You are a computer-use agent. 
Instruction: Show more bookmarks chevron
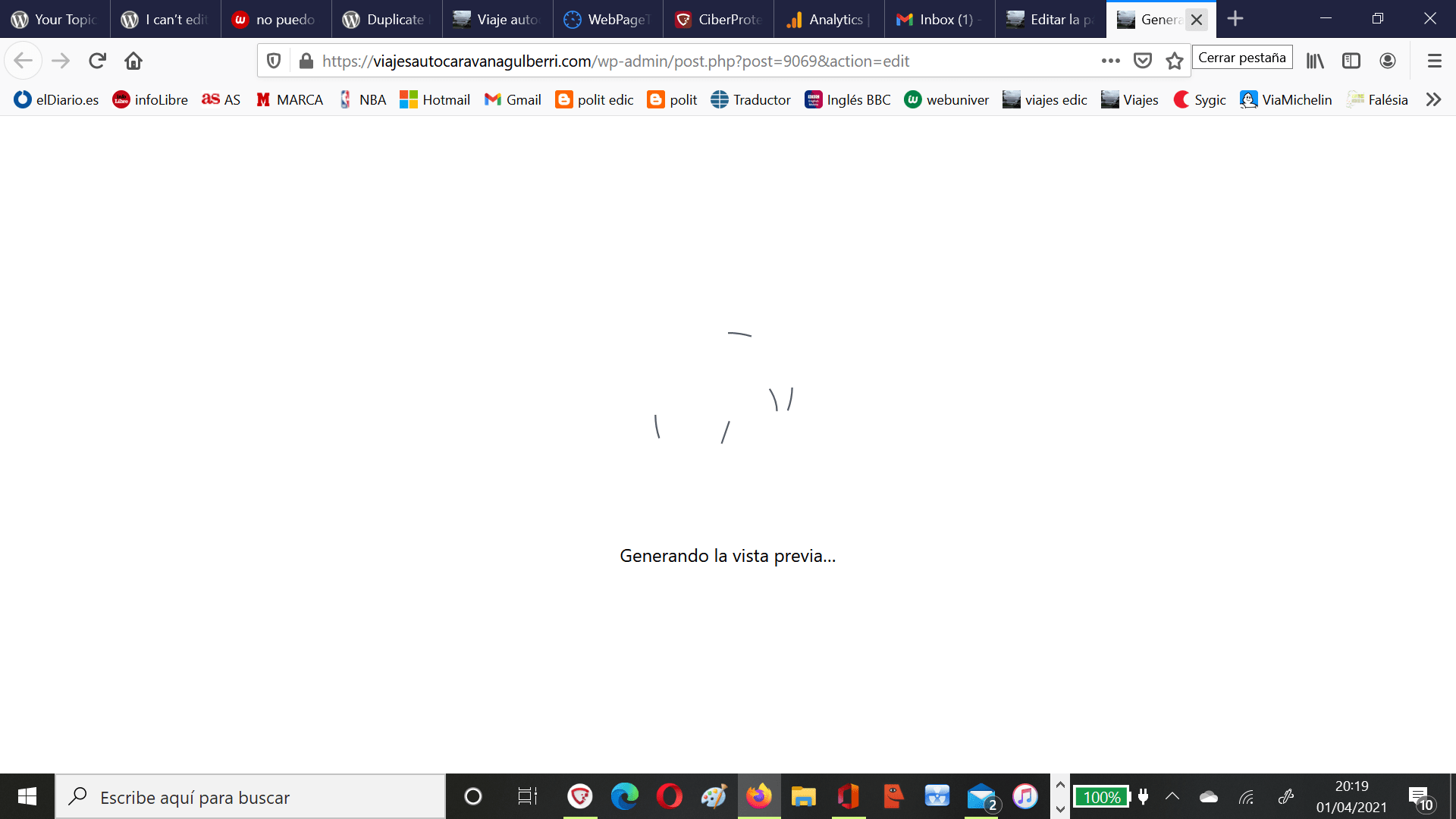[1433, 99]
